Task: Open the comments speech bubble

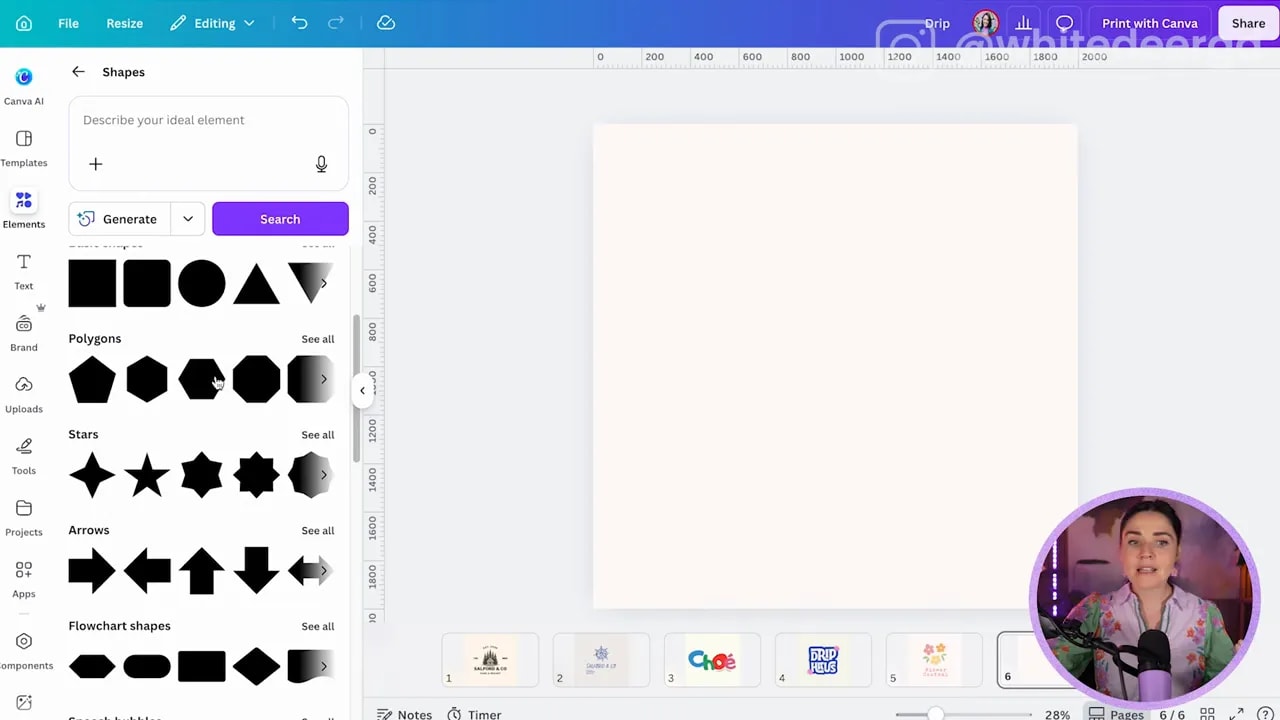Action: pyautogui.click(x=1064, y=23)
